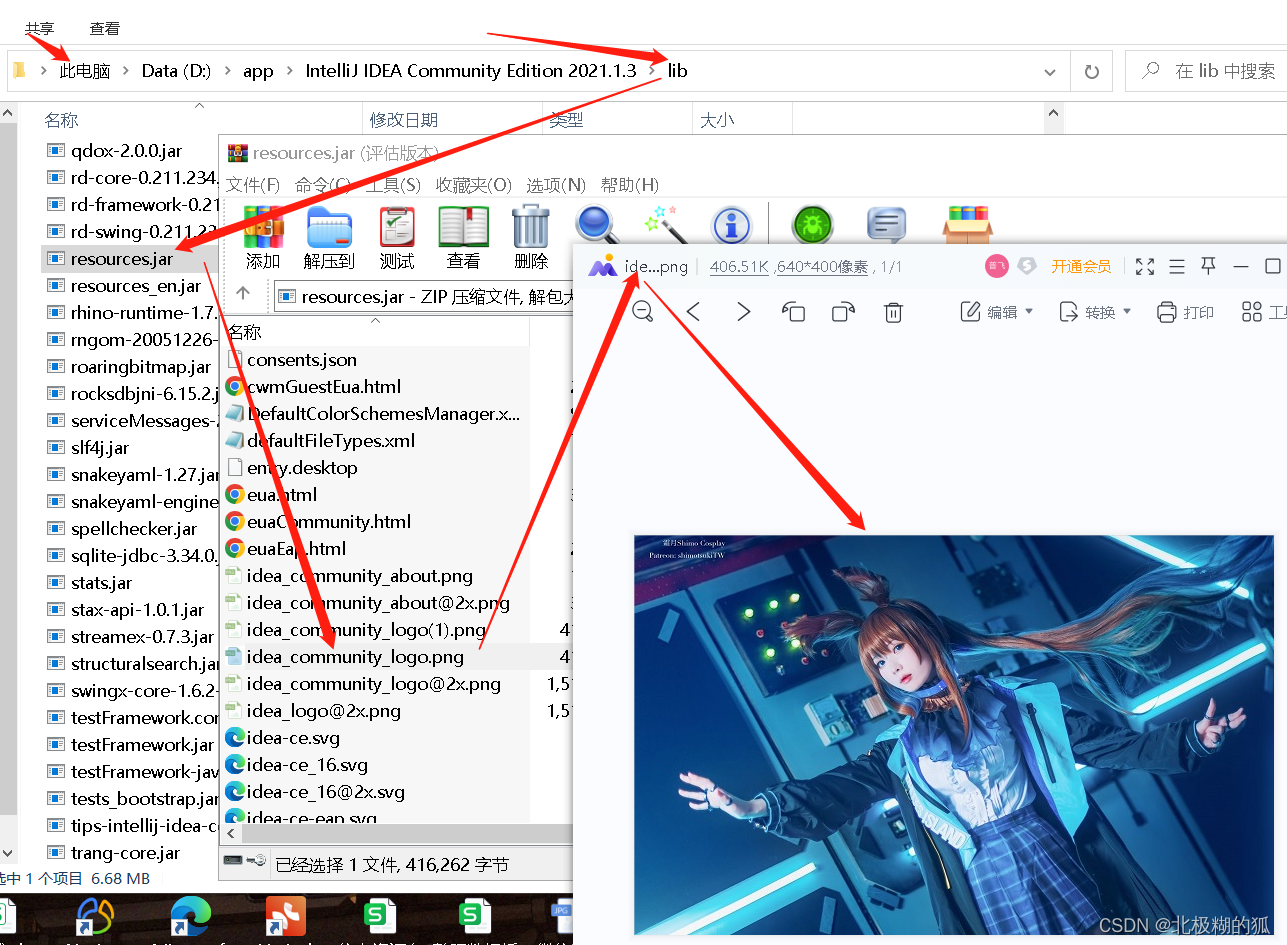Open WinRAR 帮助(H) menu

[x=630, y=185]
